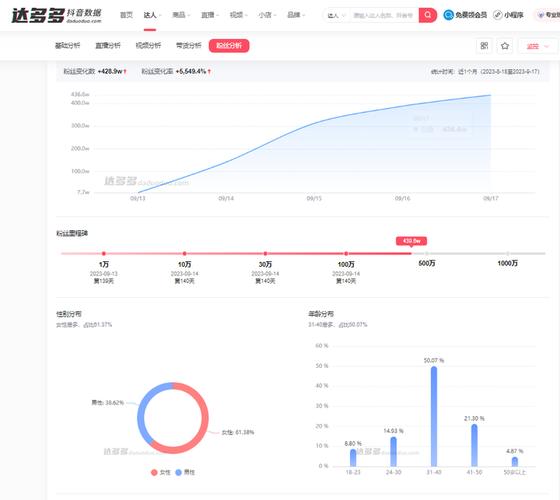The height and width of the screenshot is (500, 560).
Task: Click the 年龄分布 heading
Action: (x=321, y=314)
